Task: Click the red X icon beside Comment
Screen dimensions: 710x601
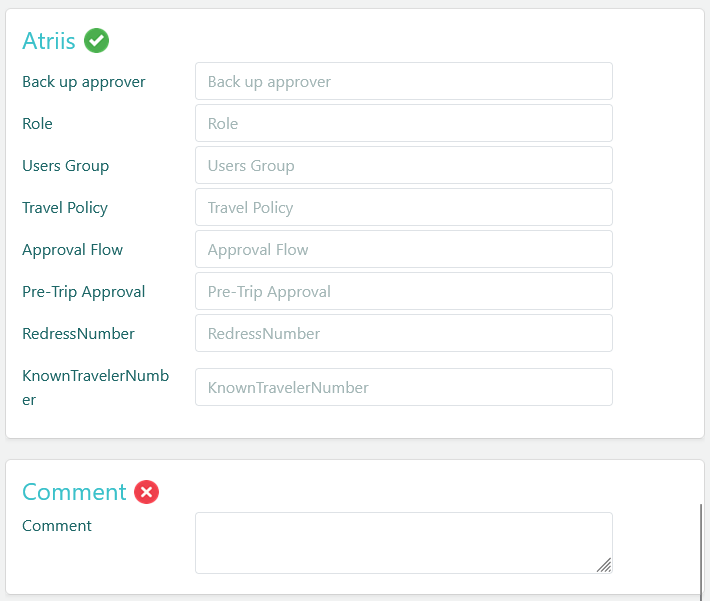Action: click(x=147, y=492)
